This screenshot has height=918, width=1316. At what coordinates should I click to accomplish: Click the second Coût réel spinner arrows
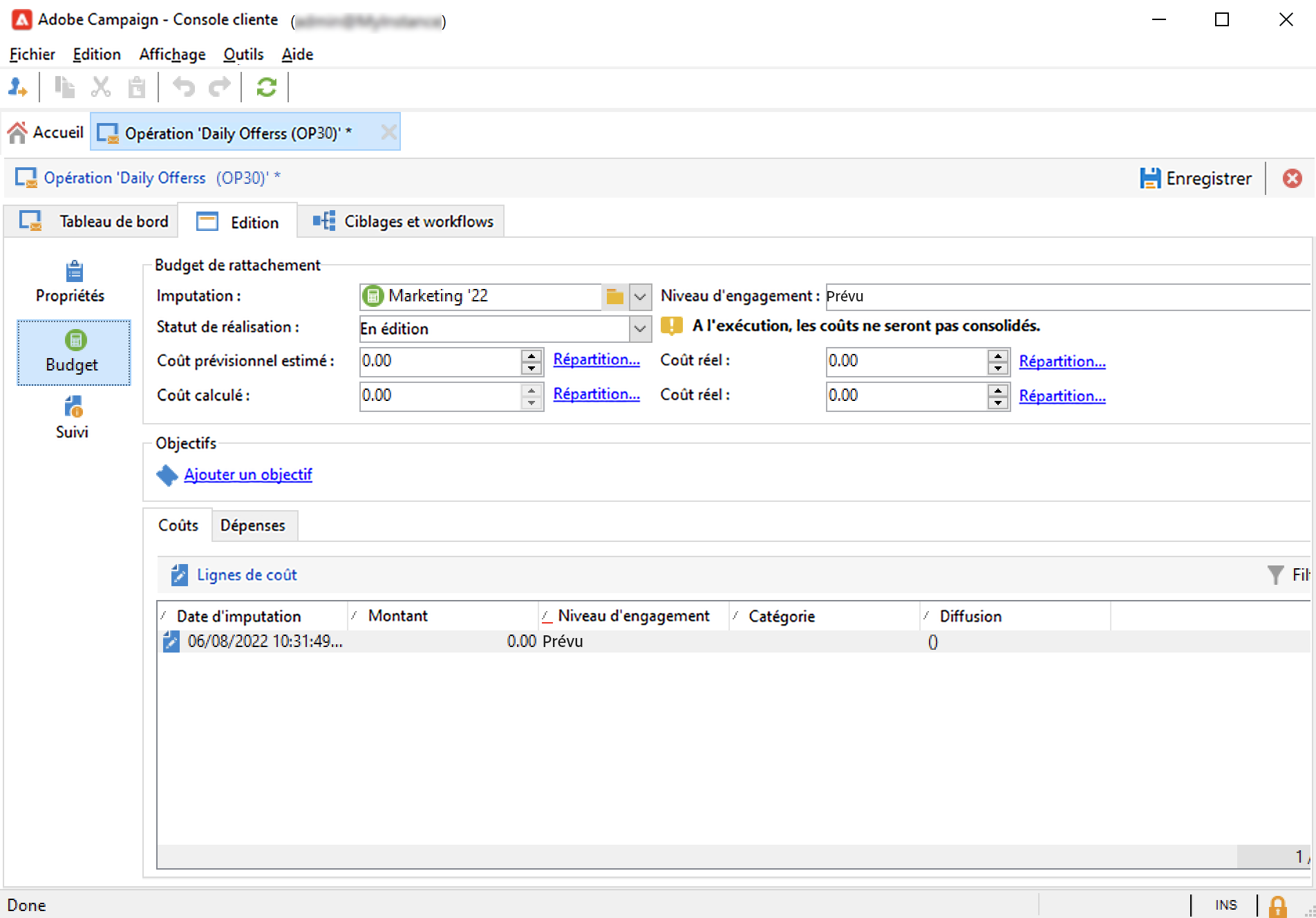[998, 396]
